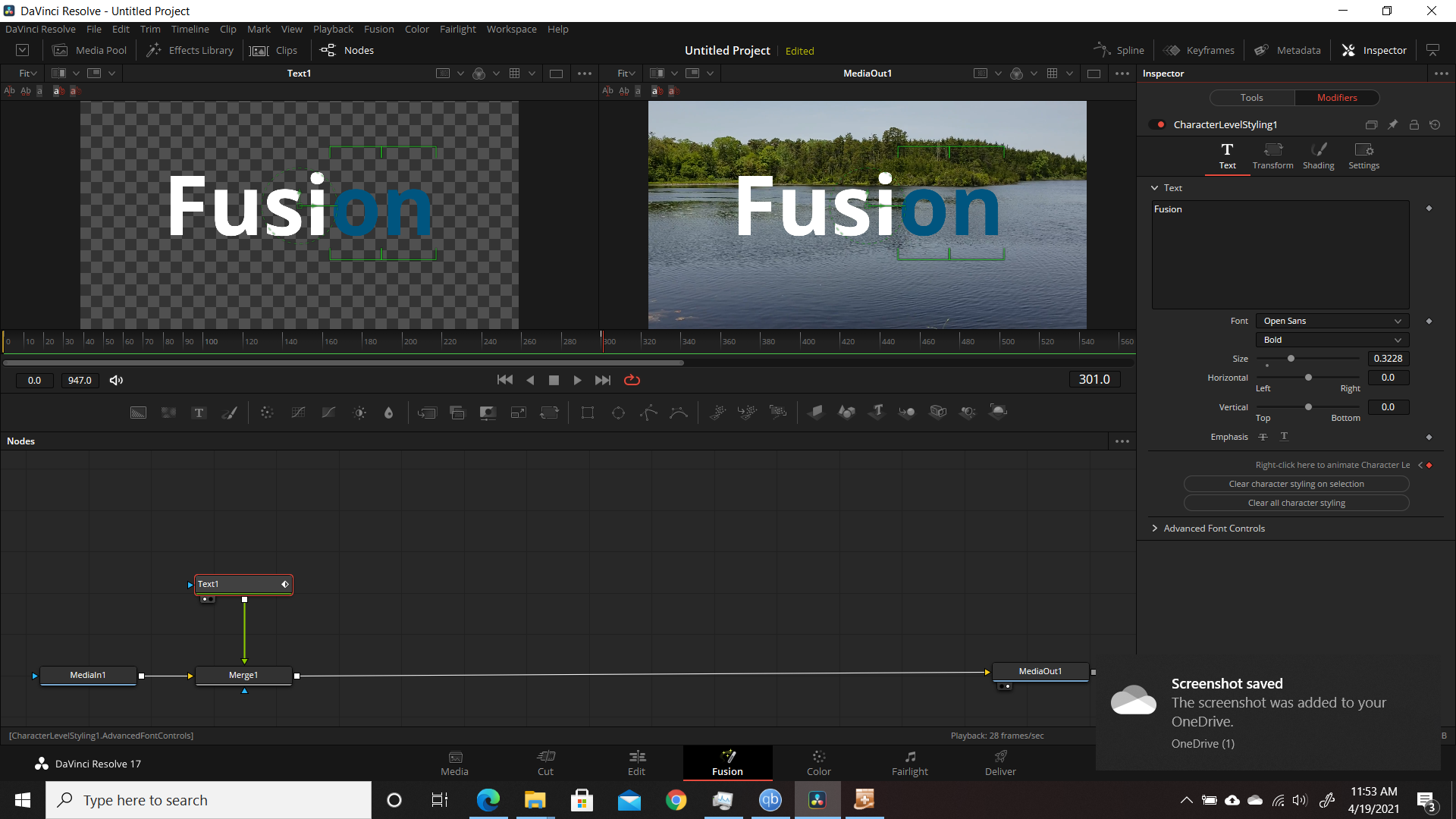Open the Fit zoom dropdown in MediaOut1 viewer
1456x819 pixels.
tap(626, 74)
